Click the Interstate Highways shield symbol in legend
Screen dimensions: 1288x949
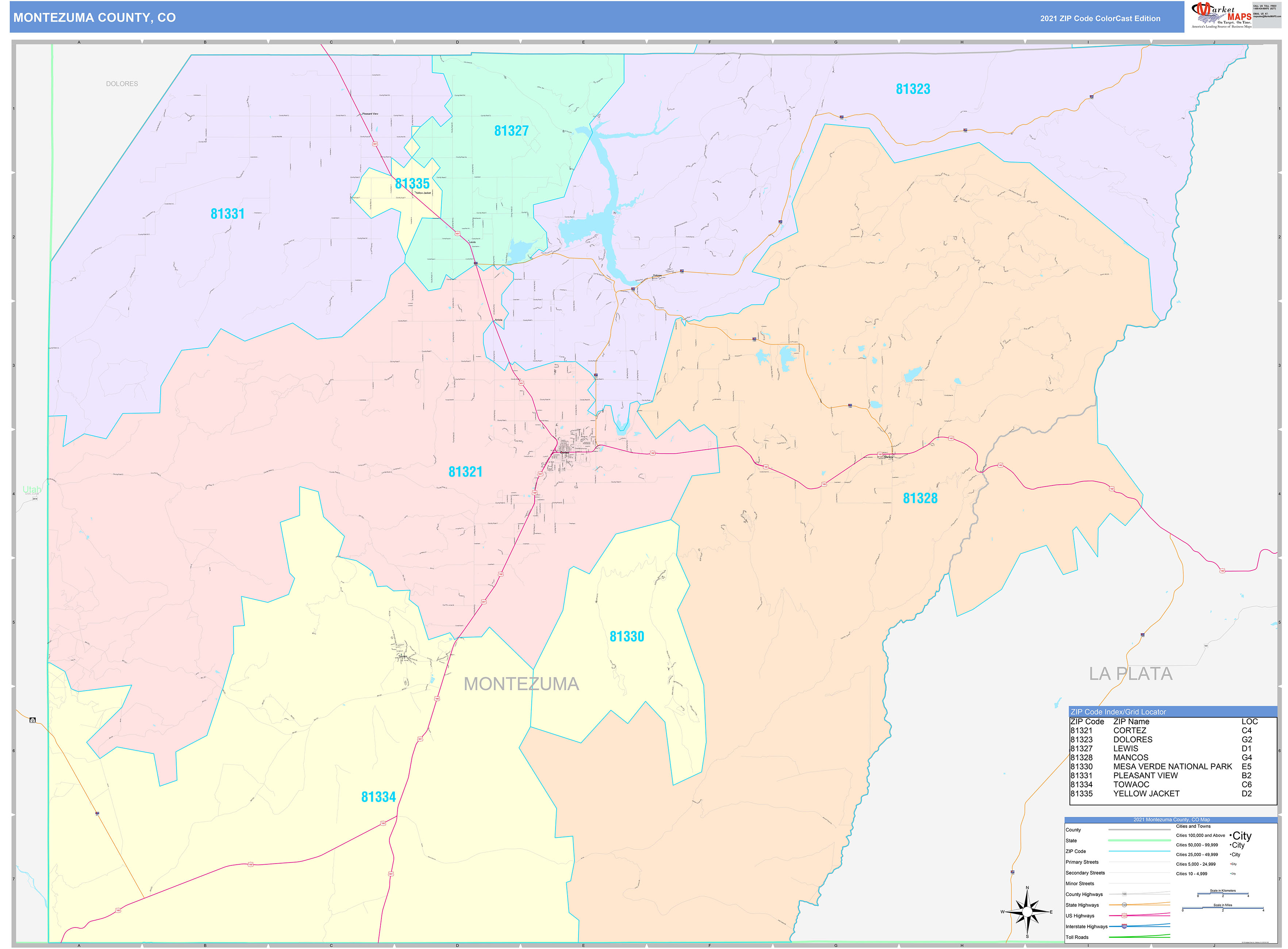pos(1125,927)
